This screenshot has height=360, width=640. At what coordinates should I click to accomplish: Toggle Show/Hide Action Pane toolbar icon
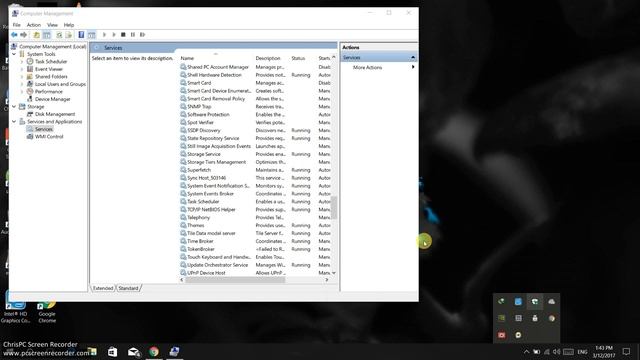[91, 35]
